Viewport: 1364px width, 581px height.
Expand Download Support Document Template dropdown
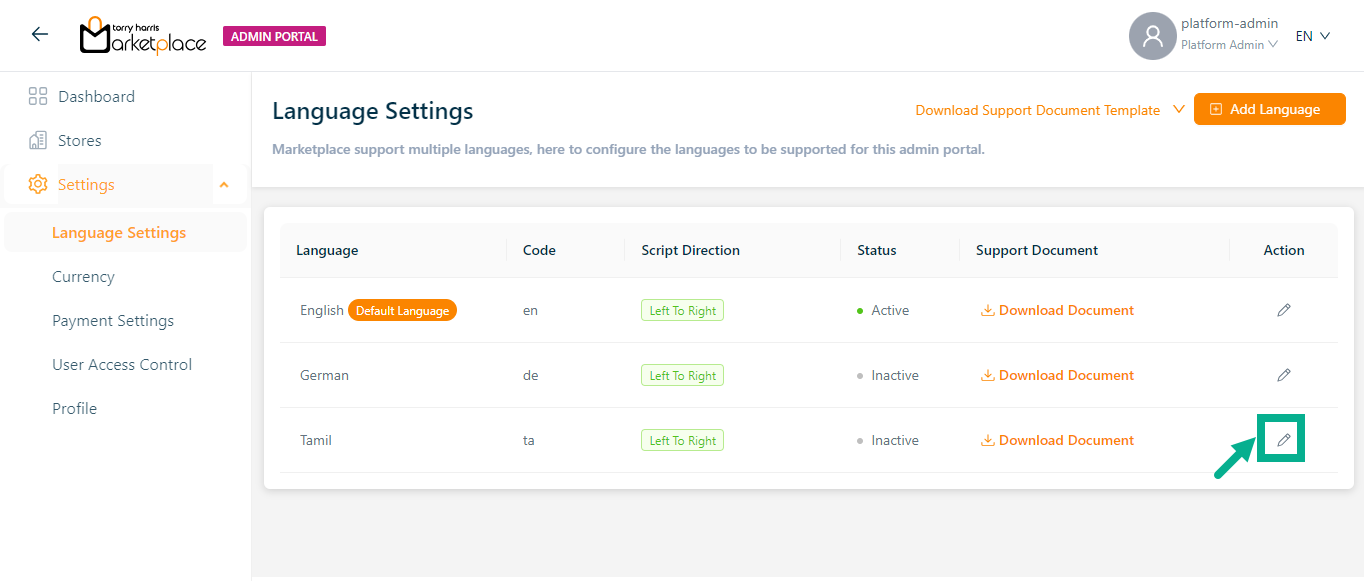(x=1178, y=110)
